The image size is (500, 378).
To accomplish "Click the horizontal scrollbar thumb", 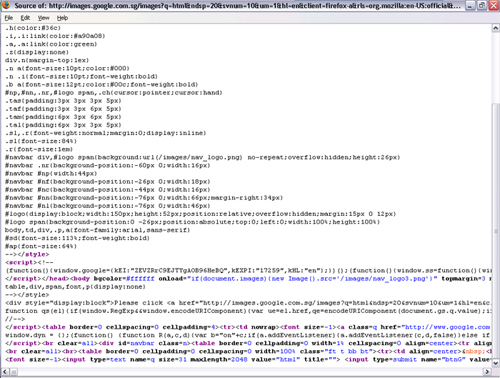I will (14, 371).
